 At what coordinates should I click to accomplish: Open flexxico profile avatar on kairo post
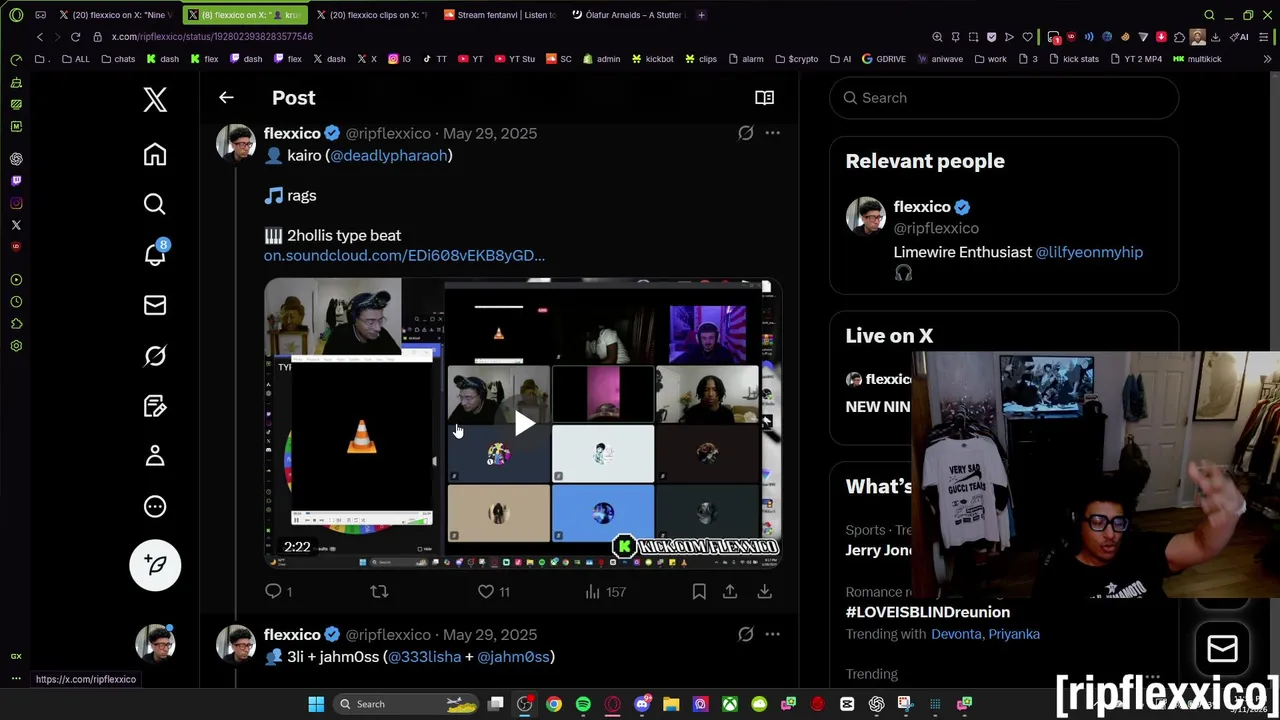pyautogui.click(x=236, y=143)
